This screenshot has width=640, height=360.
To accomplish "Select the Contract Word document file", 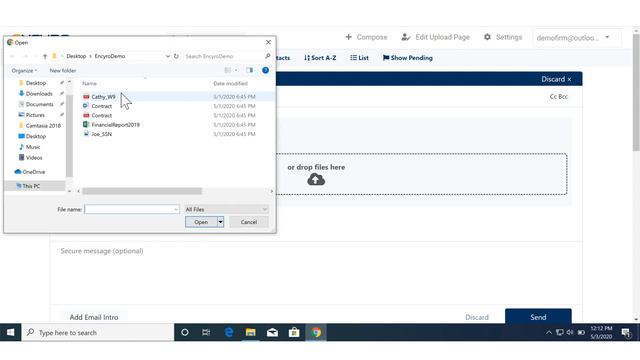I will click(101, 106).
